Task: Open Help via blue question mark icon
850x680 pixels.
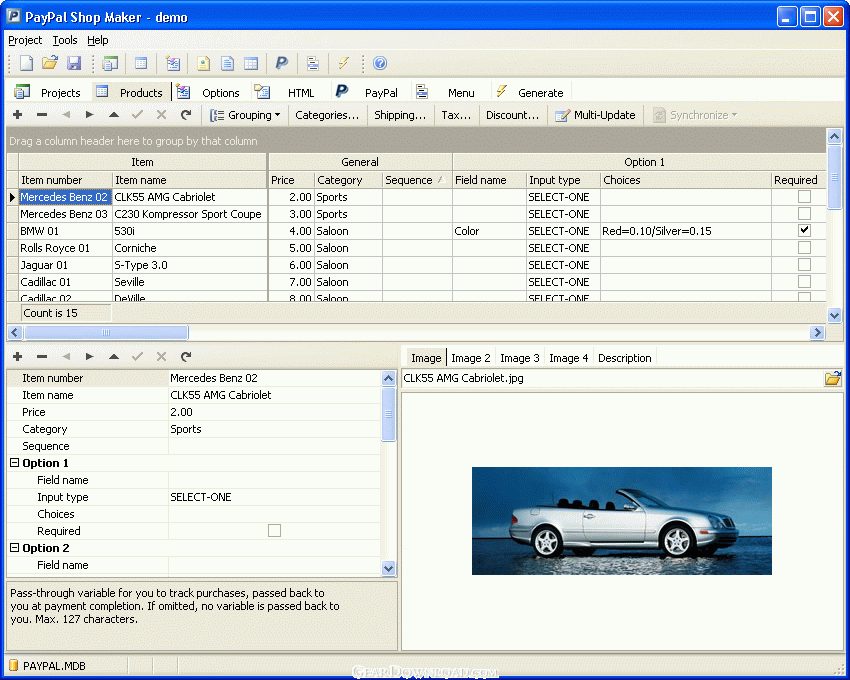Action: [x=380, y=63]
